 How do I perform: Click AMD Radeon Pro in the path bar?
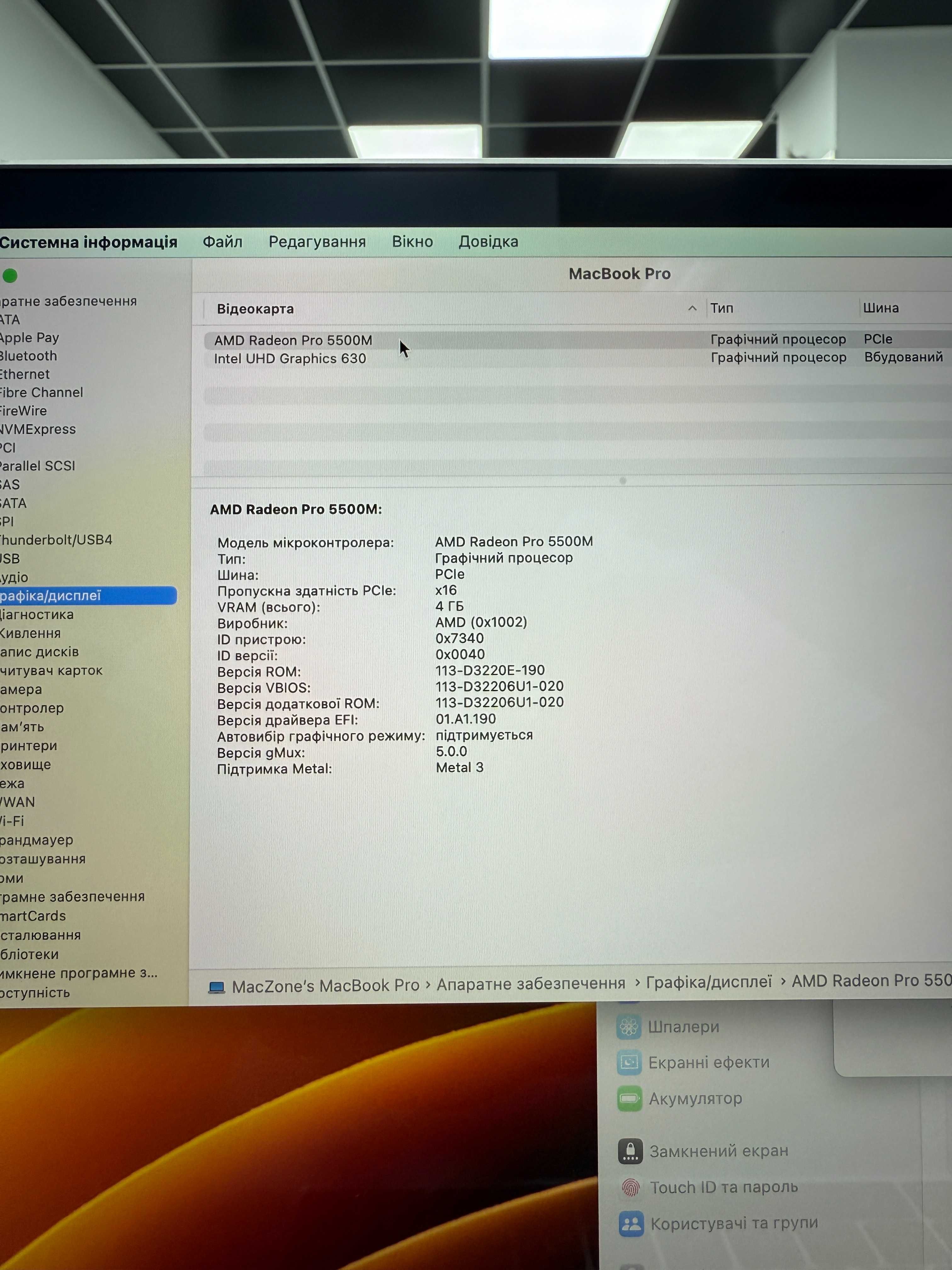tap(872, 980)
